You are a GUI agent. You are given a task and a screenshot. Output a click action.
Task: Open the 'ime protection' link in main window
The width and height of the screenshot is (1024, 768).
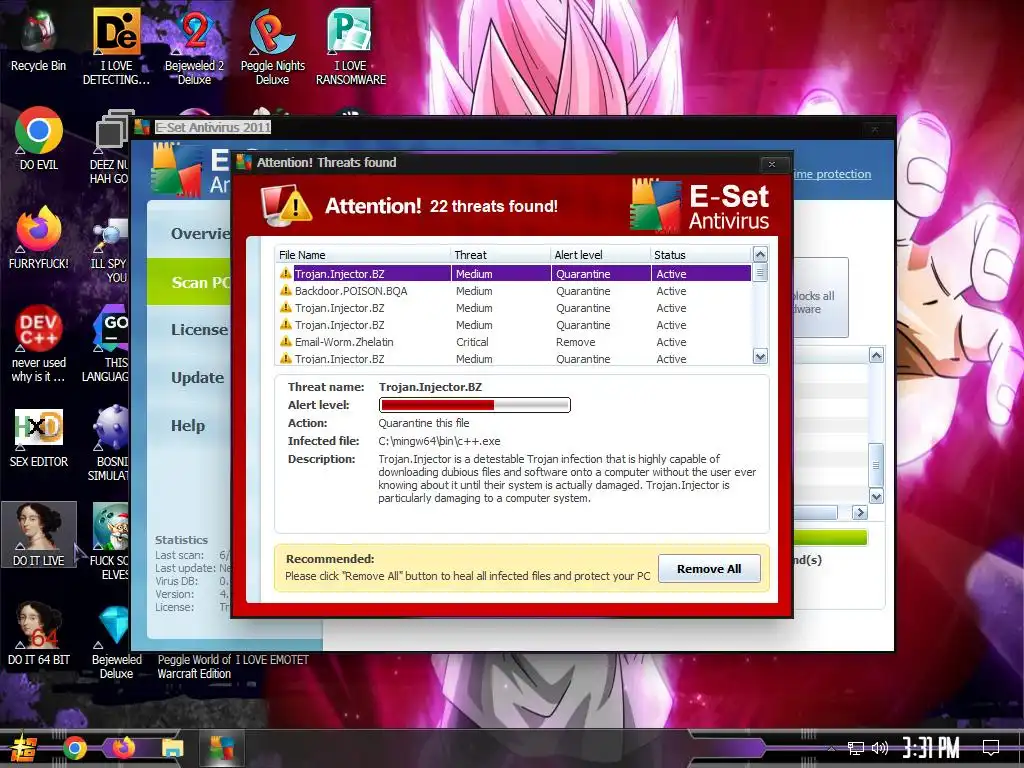(833, 174)
